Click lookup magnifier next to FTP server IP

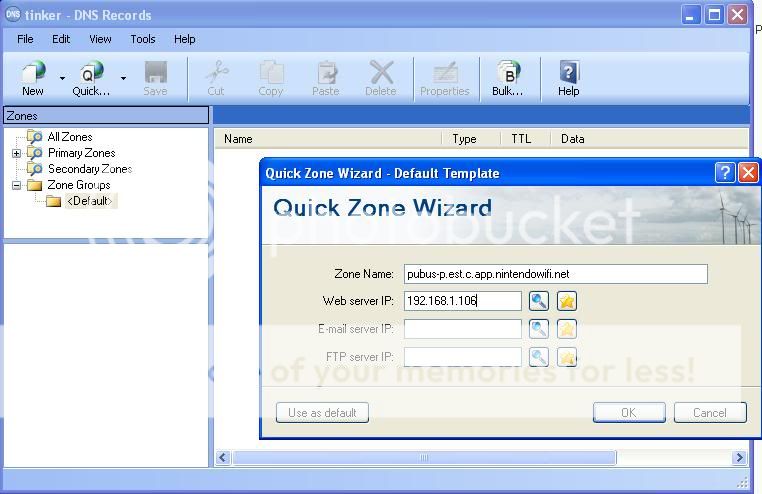[x=538, y=357]
